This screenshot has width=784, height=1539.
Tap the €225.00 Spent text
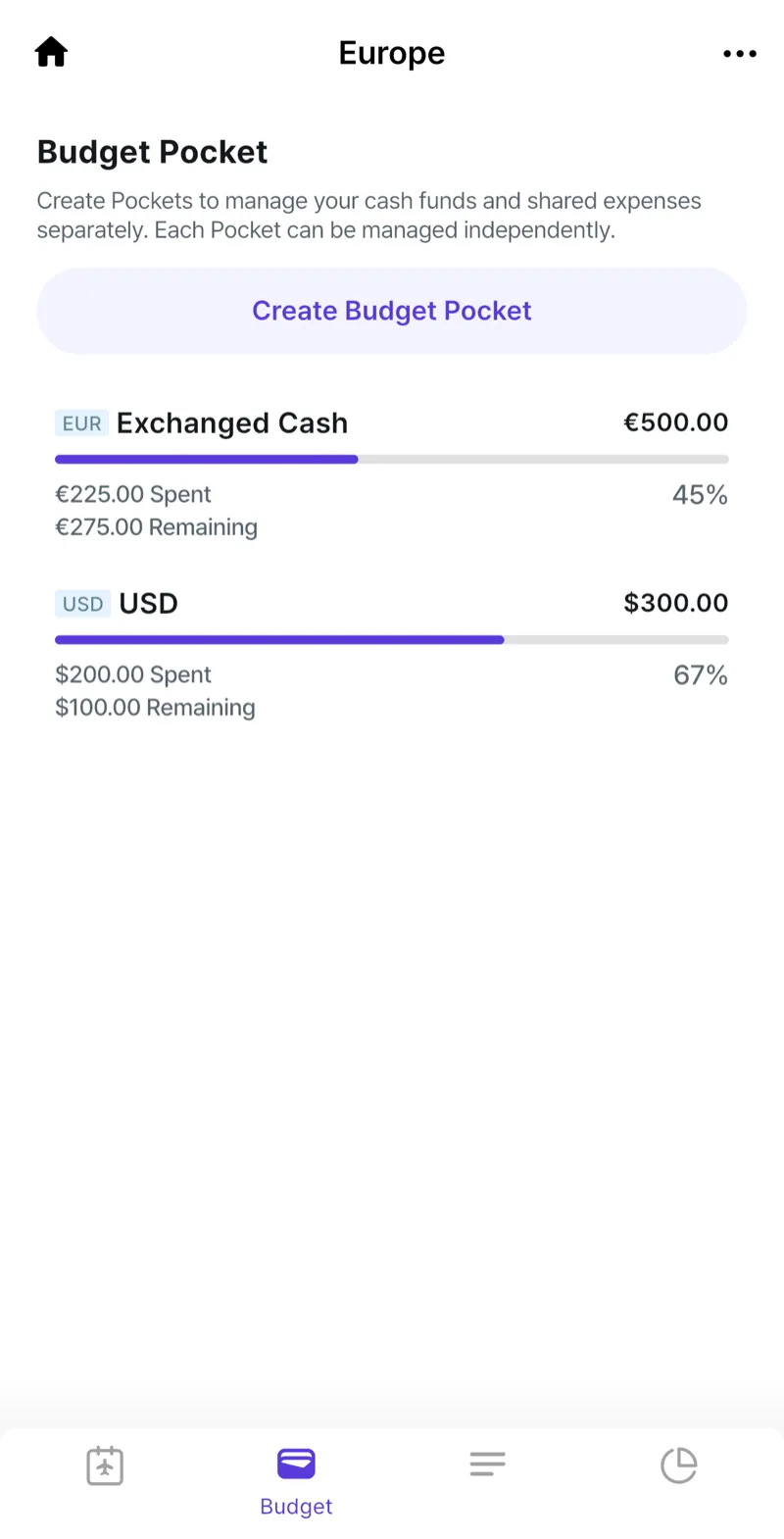[x=133, y=495]
